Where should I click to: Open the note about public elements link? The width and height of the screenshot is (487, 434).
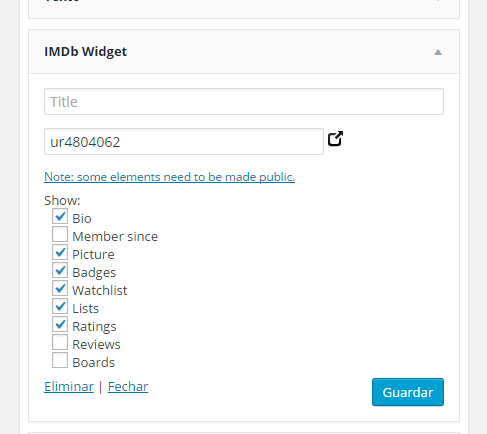pyautogui.click(x=170, y=177)
